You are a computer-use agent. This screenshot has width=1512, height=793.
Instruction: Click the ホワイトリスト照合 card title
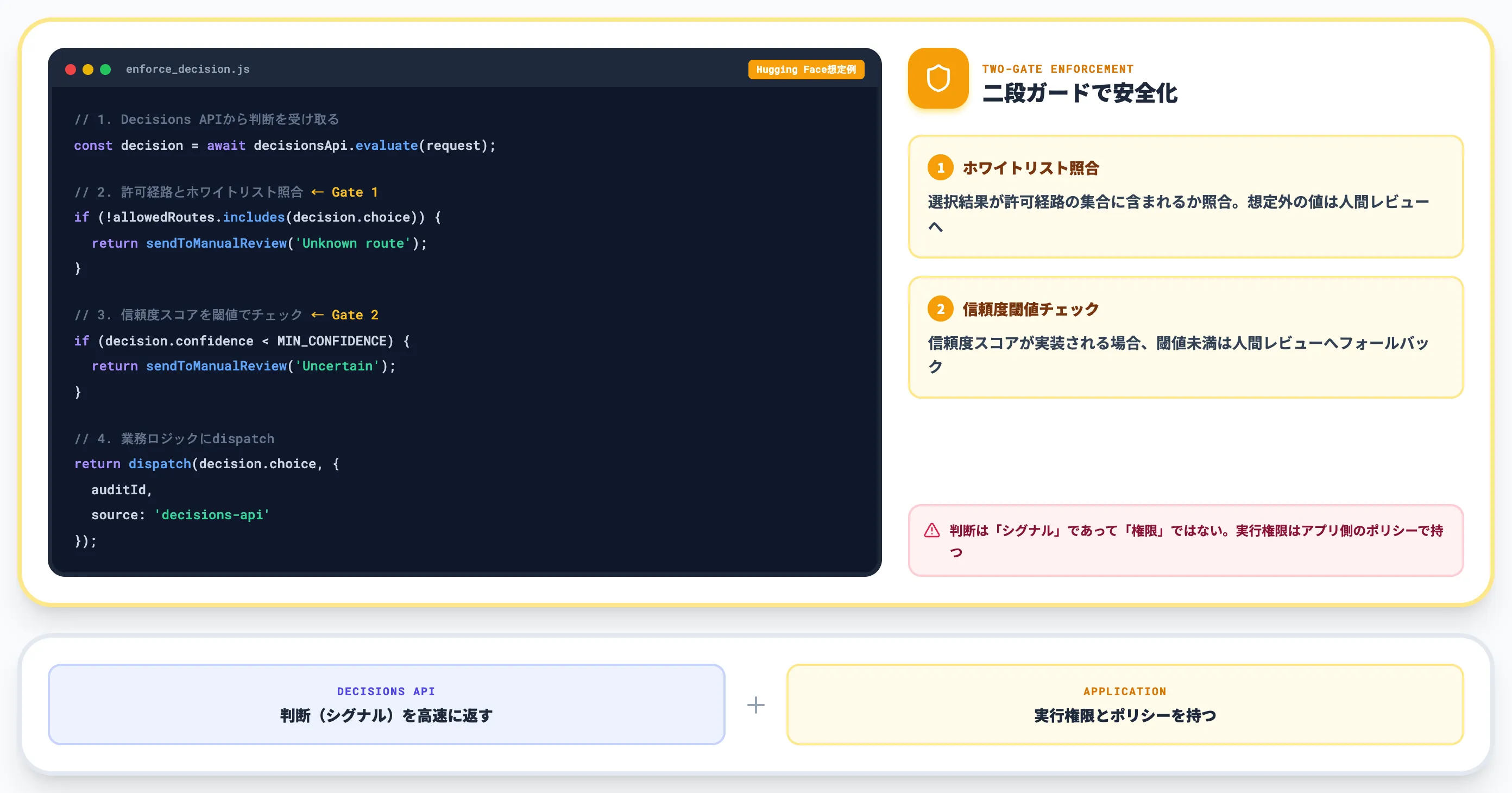pyautogui.click(x=1031, y=168)
